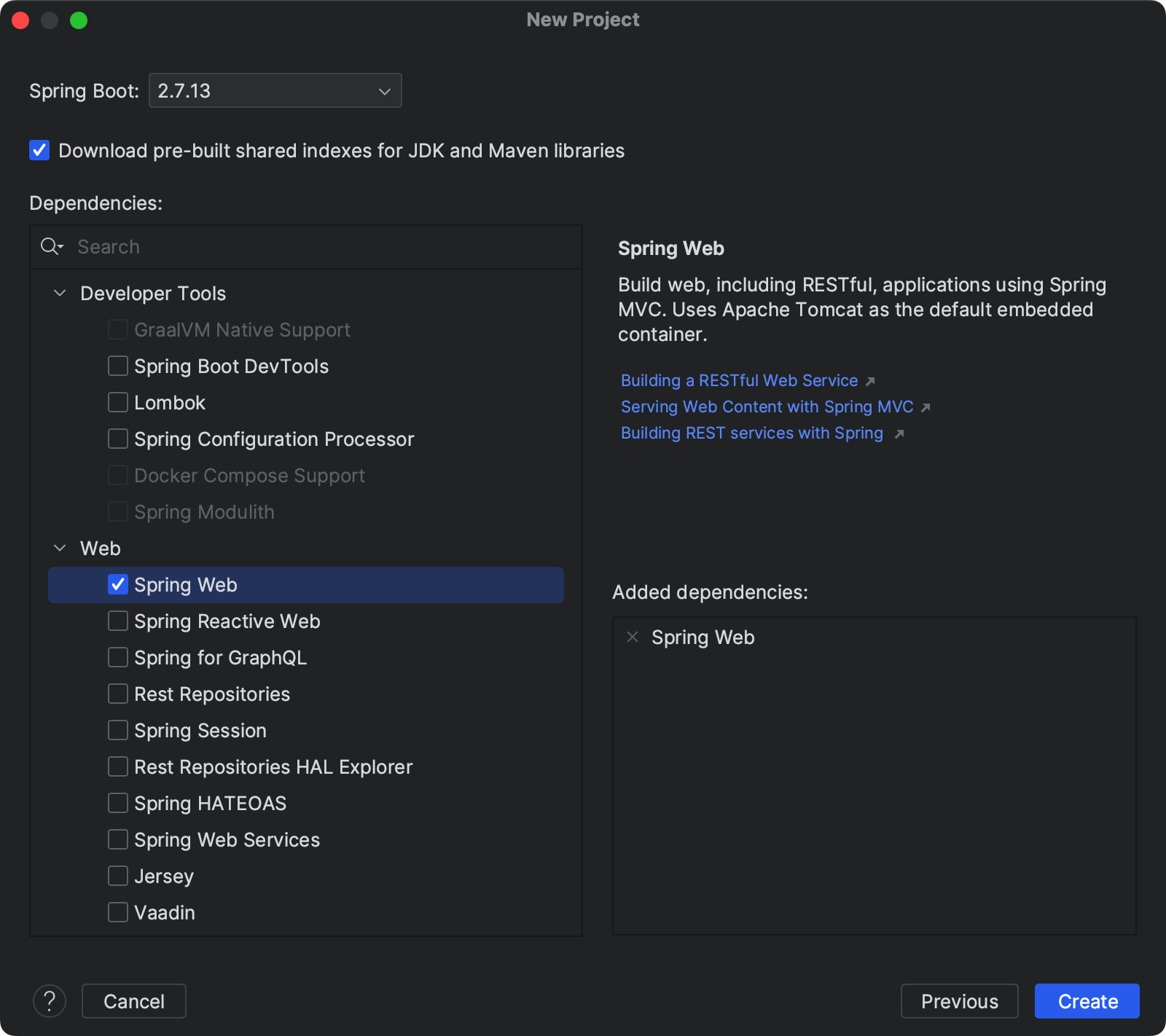1166x1036 pixels.
Task: Select the Web group label
Action: pos(101,549)
